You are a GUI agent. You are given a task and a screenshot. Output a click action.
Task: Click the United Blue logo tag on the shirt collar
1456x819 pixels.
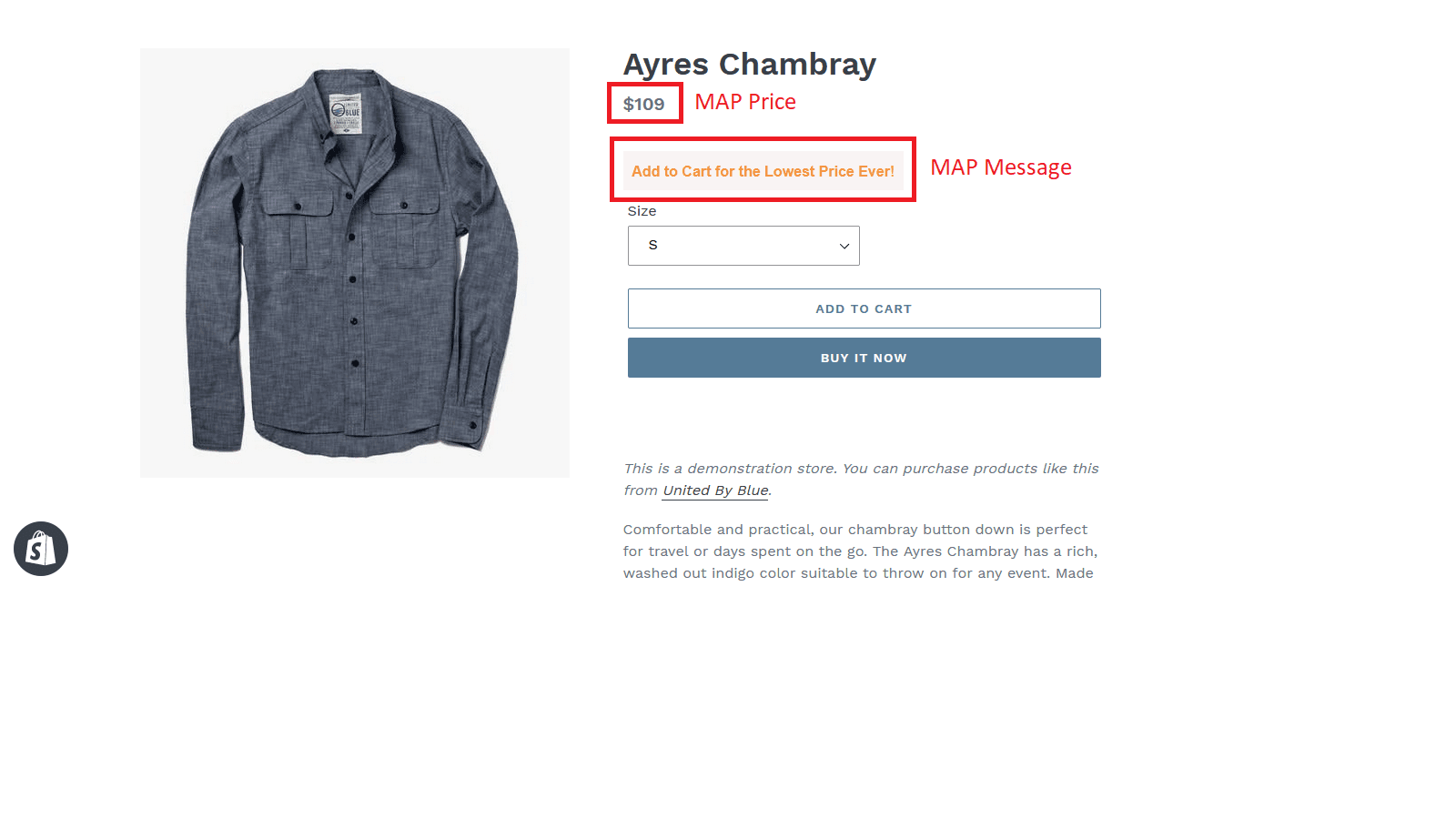click(x=346, y=114)
